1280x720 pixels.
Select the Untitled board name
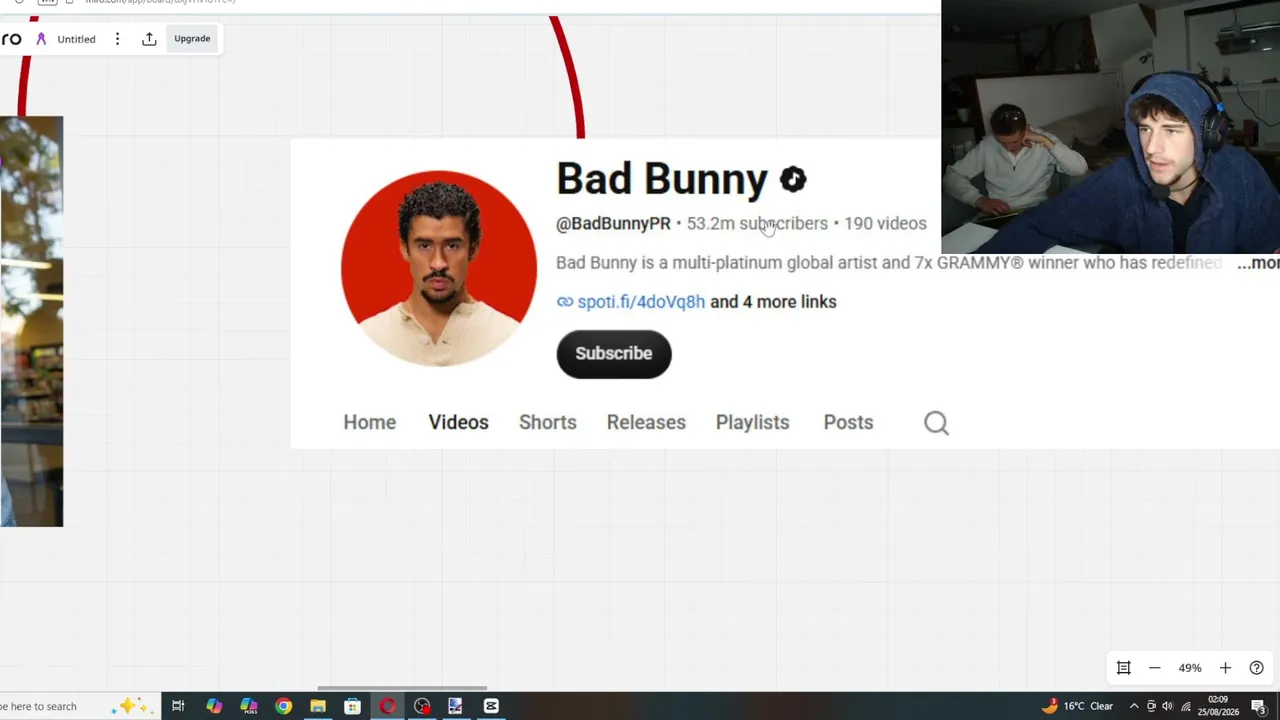click(76, 39)
